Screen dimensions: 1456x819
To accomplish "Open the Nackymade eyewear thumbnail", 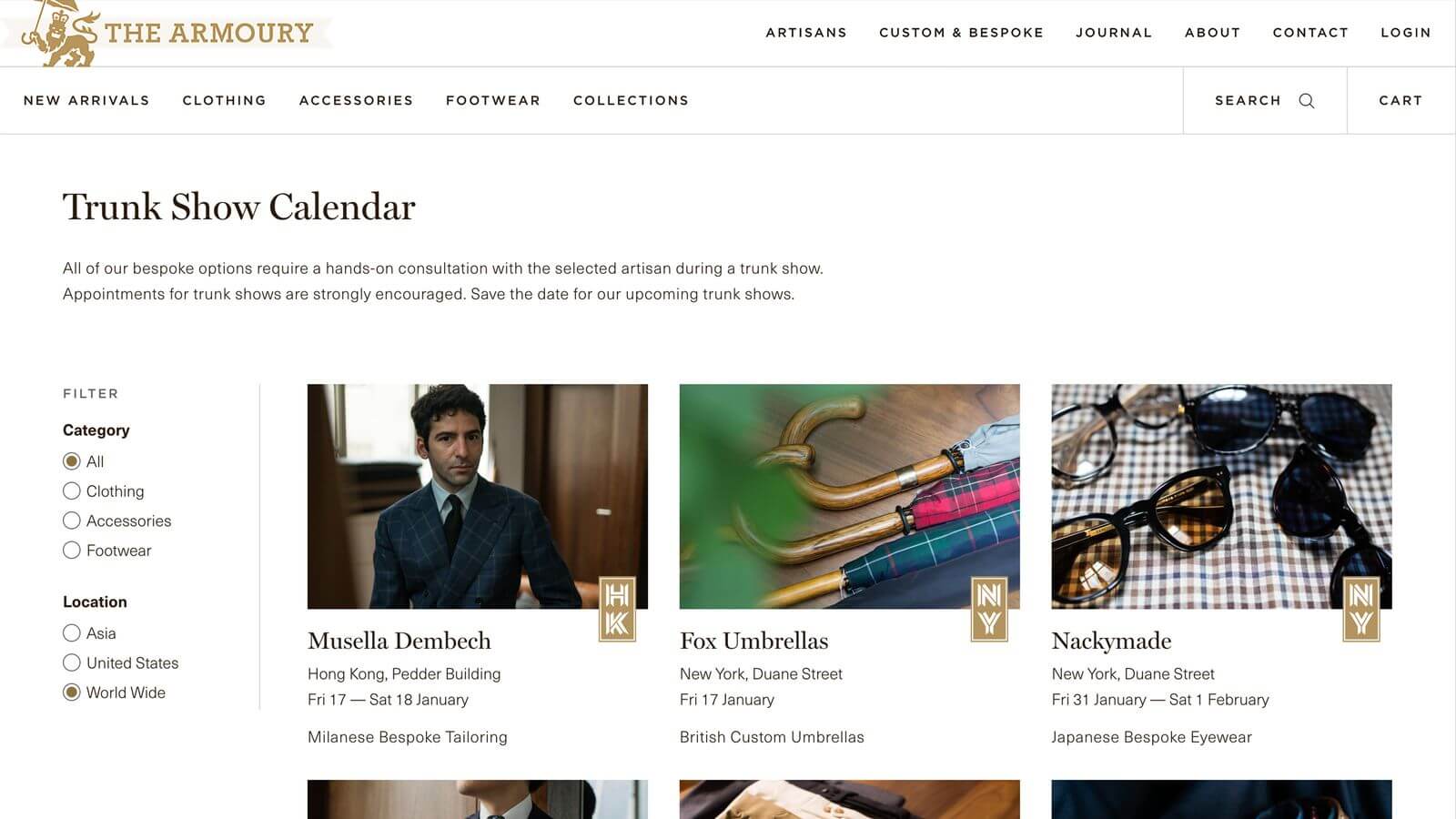I will point(1221,496).
